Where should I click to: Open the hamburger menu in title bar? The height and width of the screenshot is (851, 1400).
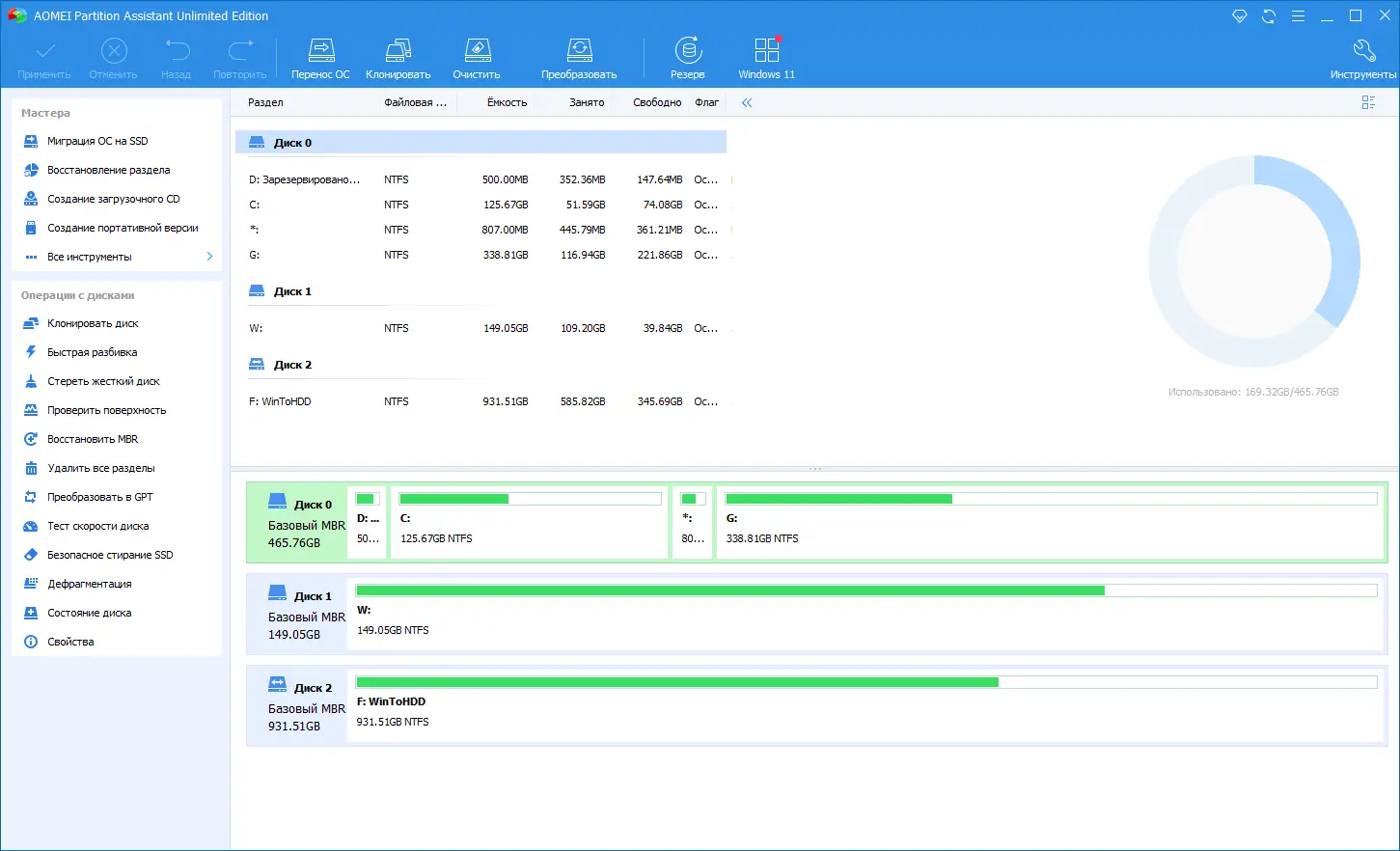click(x=1298, y=16)
